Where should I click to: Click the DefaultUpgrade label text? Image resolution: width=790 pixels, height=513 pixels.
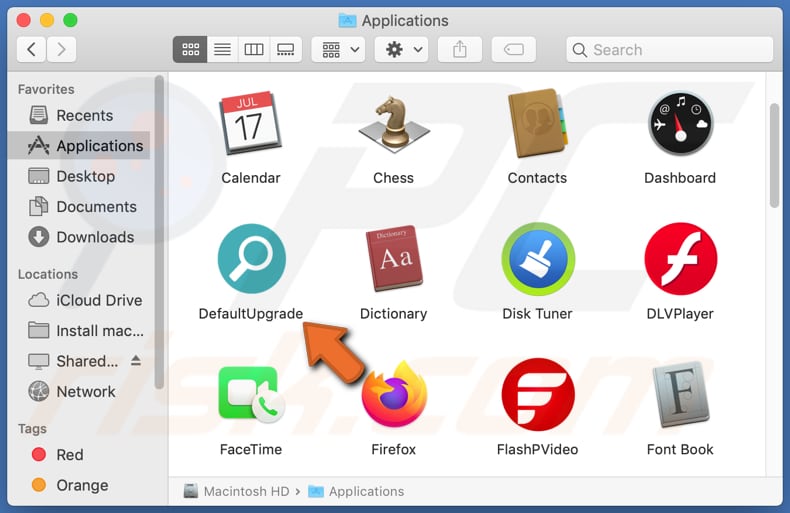[251, 314]
